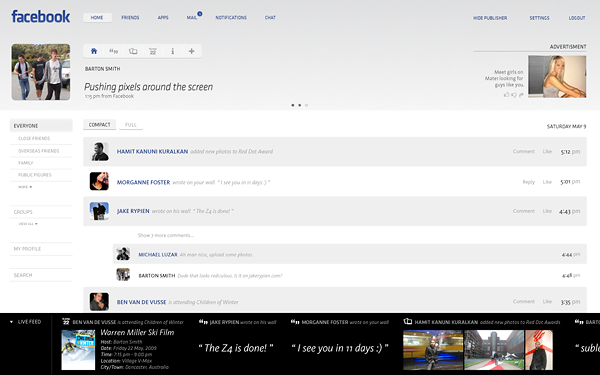Click the Search field in sidebar
Image resolution: width=600 pixels, height=375 pixels.
click(41, 275)
